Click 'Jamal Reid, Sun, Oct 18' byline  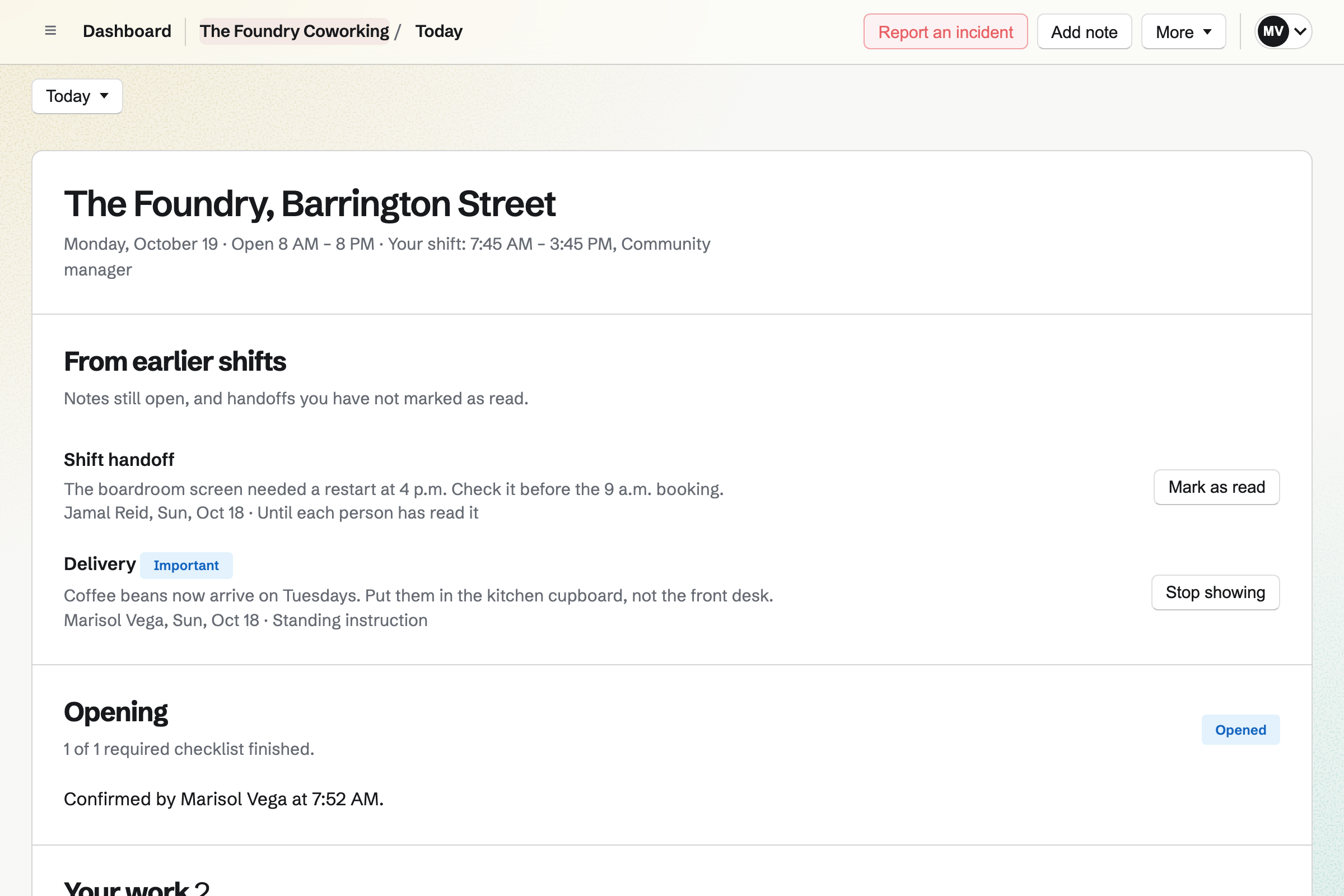click(155, 512)
